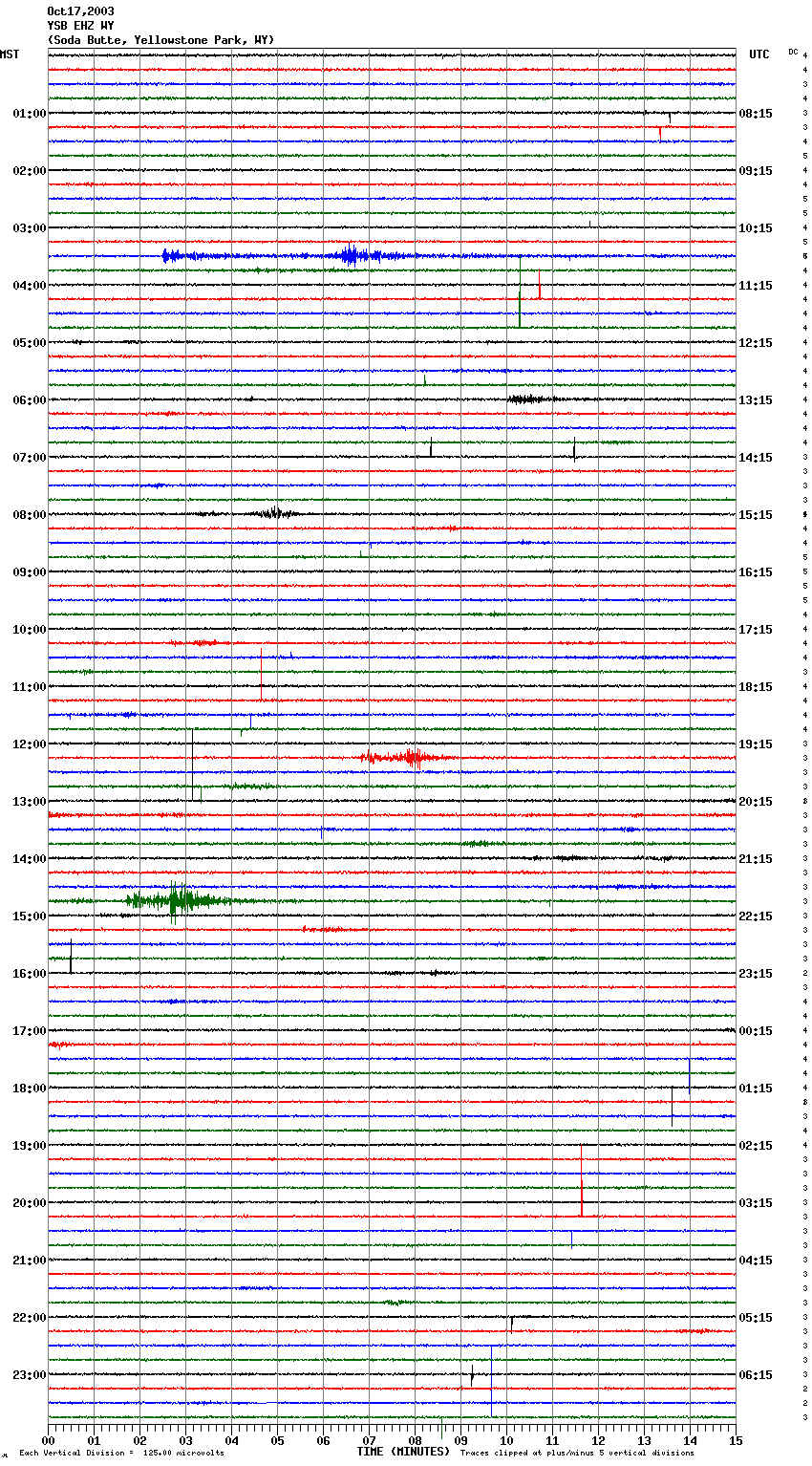Click the 'MST' column header

pos(10,54)
